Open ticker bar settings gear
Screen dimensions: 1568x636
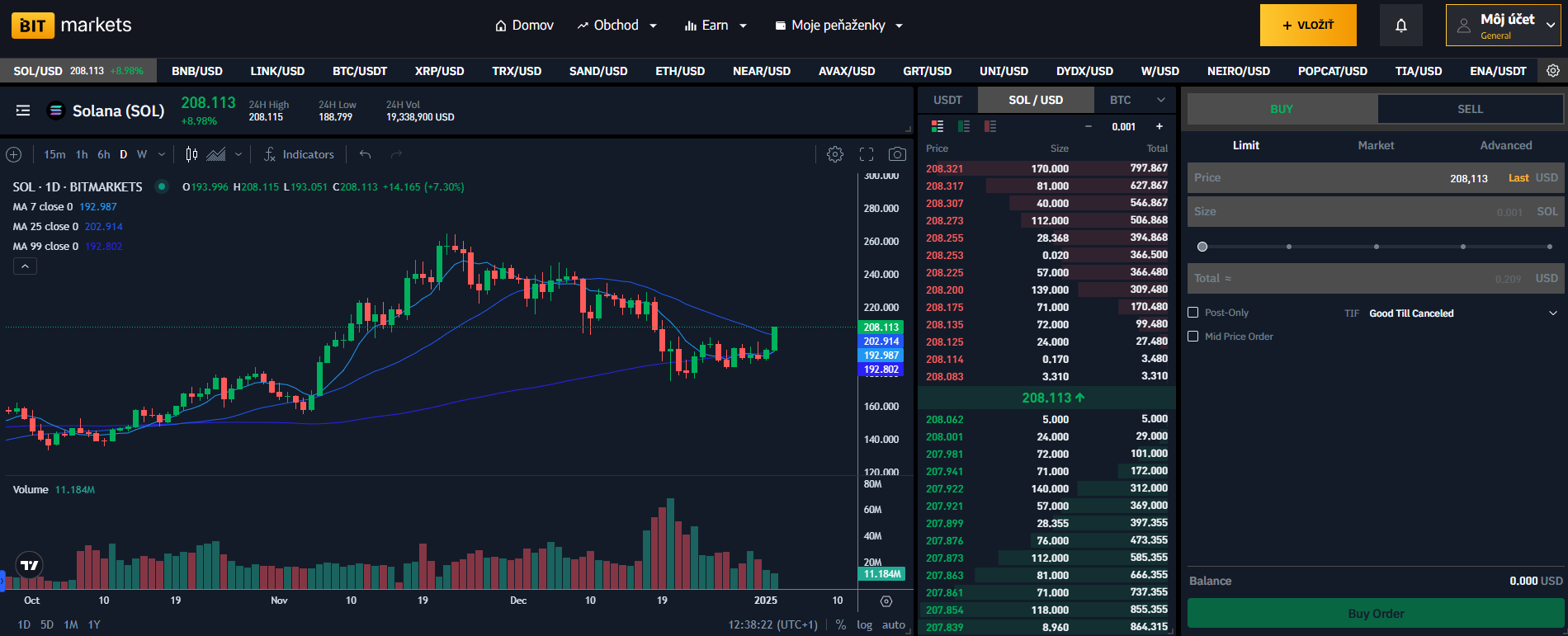point(1552,71)
